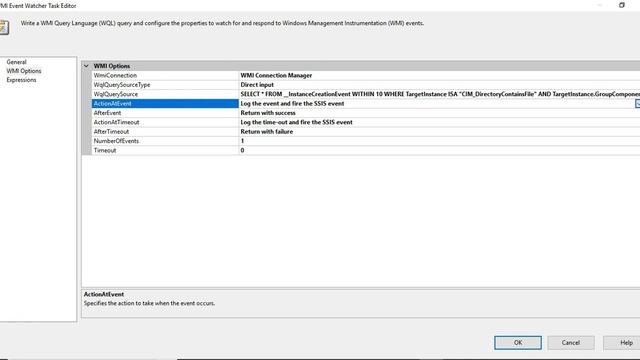
Task: Click the NumberOfEvents value 1
Action: pos(242,141)
